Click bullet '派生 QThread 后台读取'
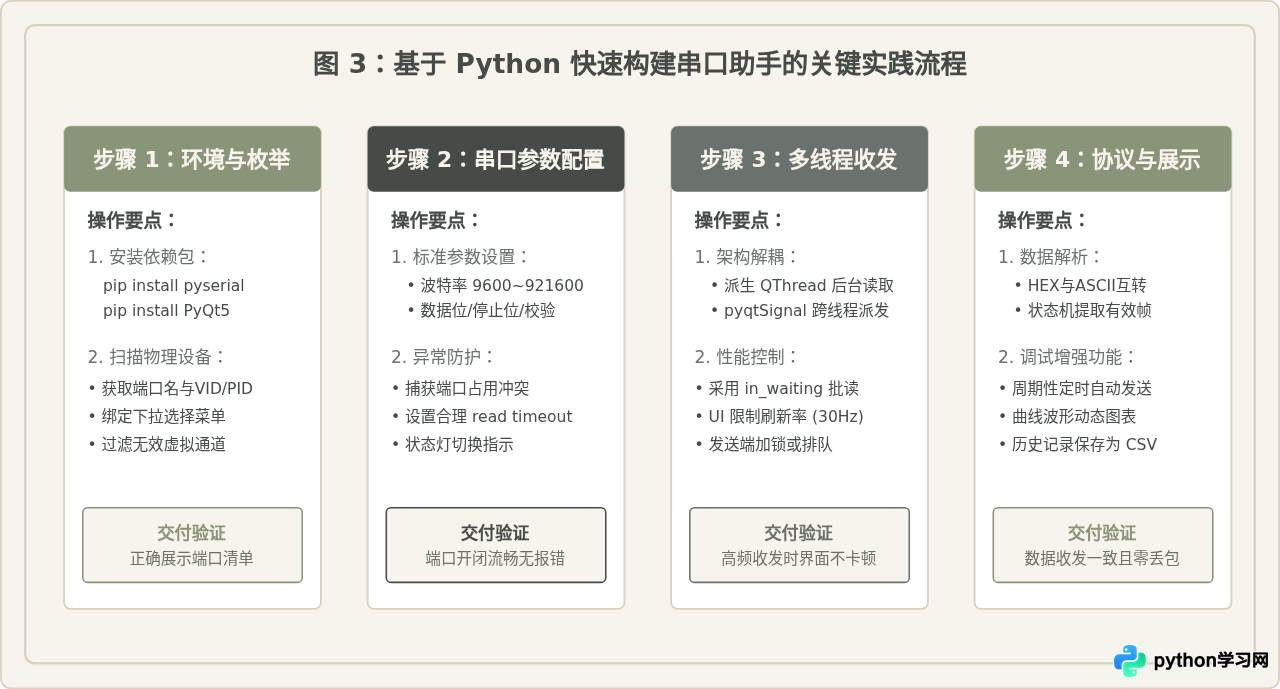This screenshot has height=689, width=1280. coord(802,285)
